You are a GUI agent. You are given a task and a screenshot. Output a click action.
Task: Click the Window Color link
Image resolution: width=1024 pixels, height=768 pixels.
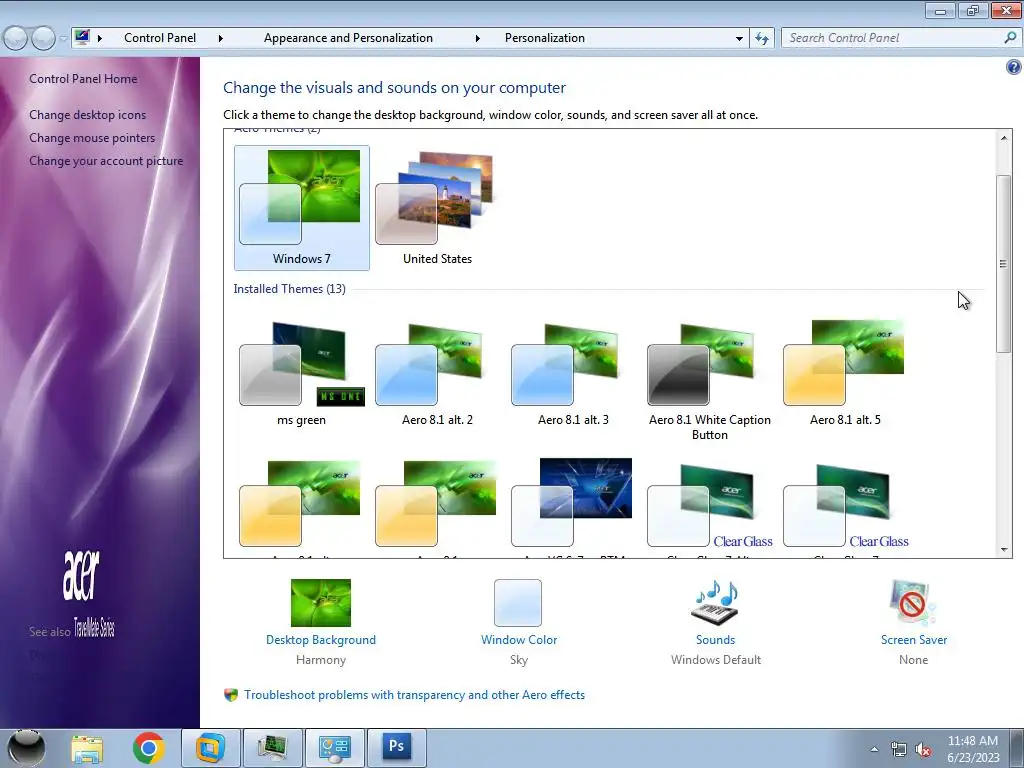[x=519, y=640]
